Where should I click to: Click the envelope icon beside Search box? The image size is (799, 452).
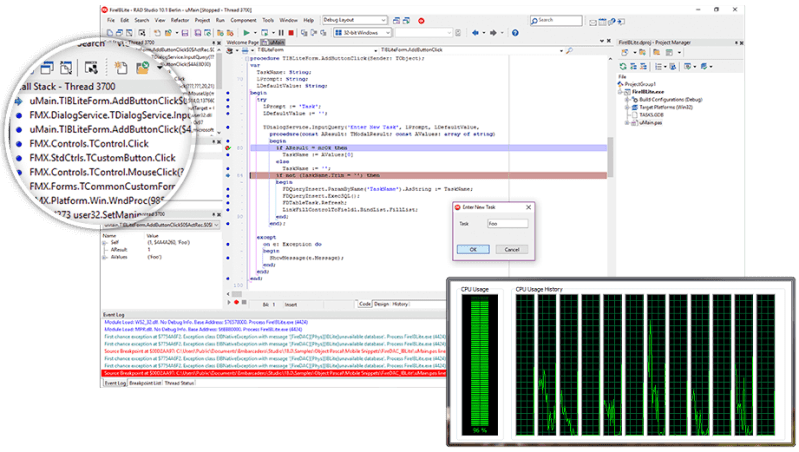[x=593, y=22]
